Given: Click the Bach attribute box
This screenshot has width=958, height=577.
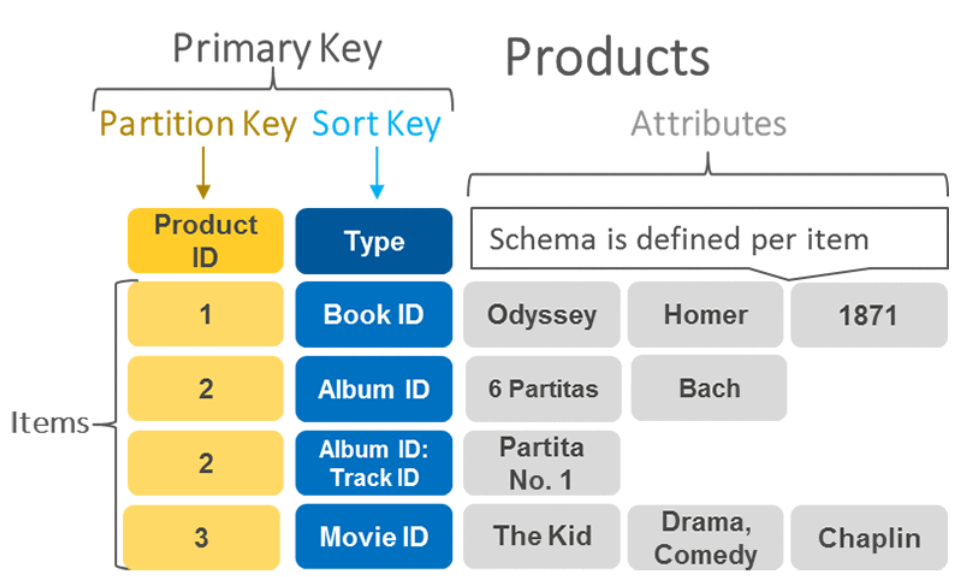Looking at the screenshot, I should (709, 388).
